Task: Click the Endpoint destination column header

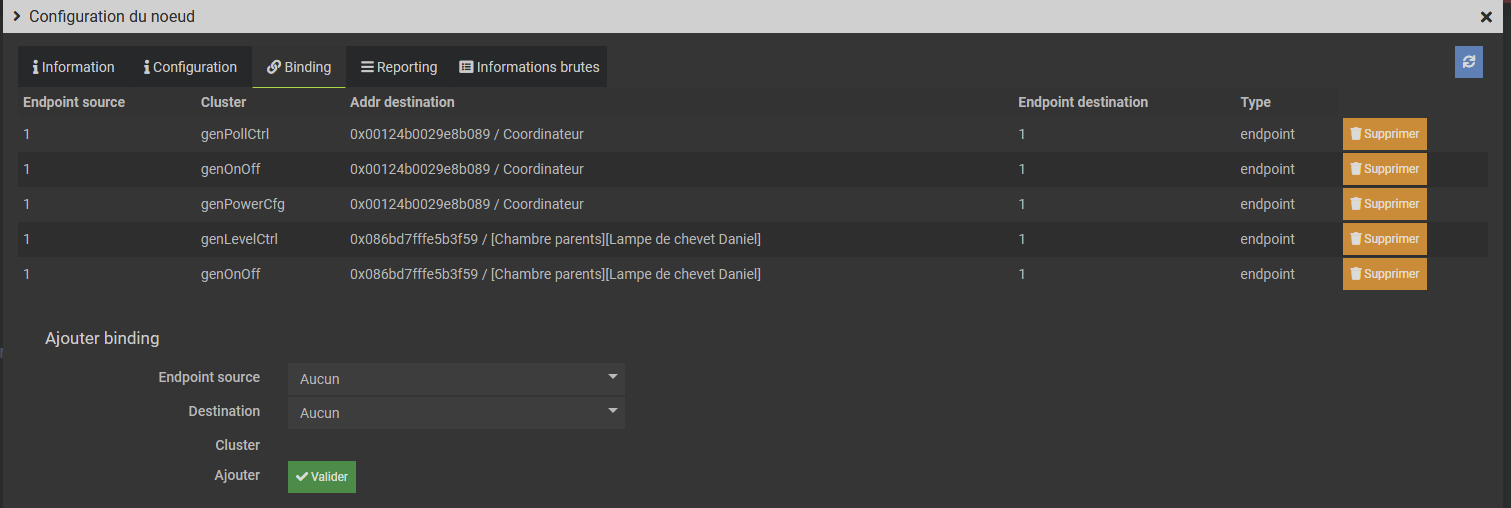Action: click(1083, 102)
